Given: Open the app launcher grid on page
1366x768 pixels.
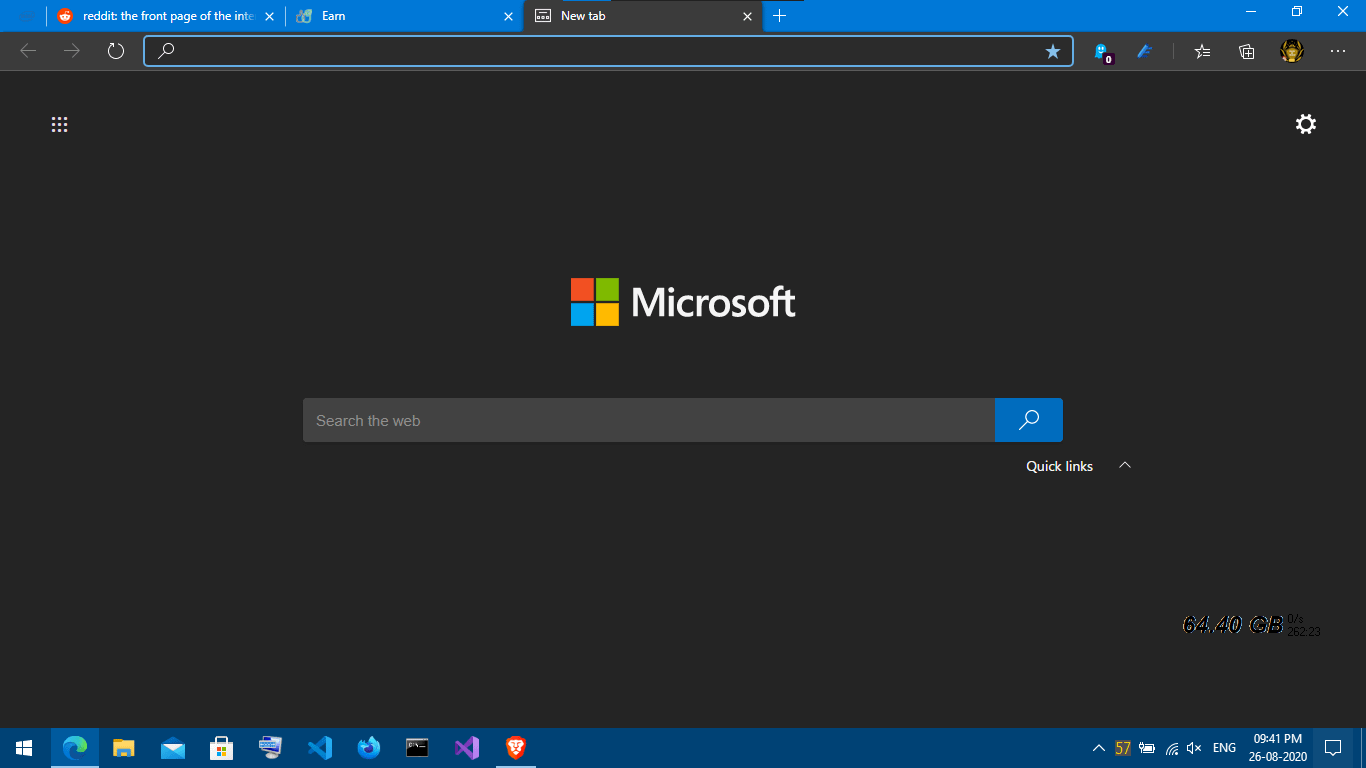Looking at the screenshot, I should pyautogui.click(x=60, y=125).
